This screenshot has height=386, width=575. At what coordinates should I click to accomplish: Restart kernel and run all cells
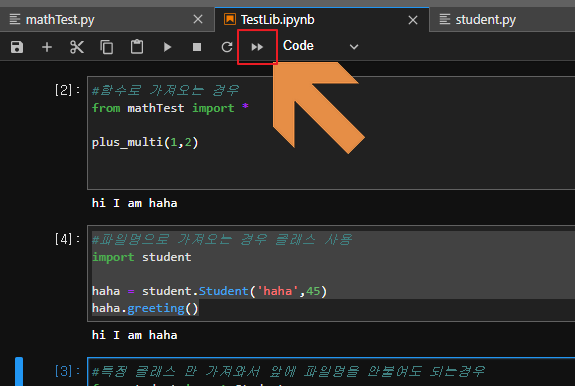[x=257, y=47]
